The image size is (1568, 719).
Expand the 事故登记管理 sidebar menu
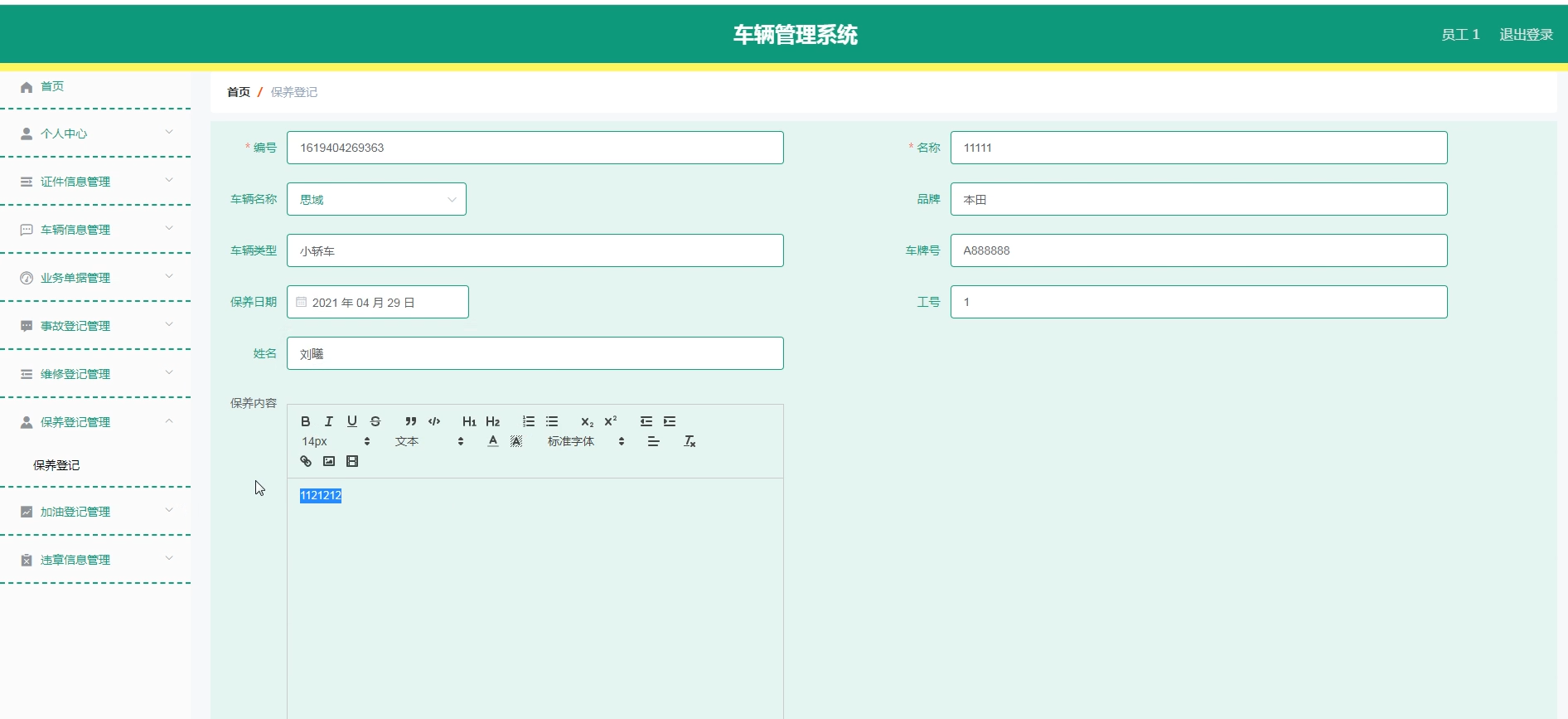tap(95, 326)
